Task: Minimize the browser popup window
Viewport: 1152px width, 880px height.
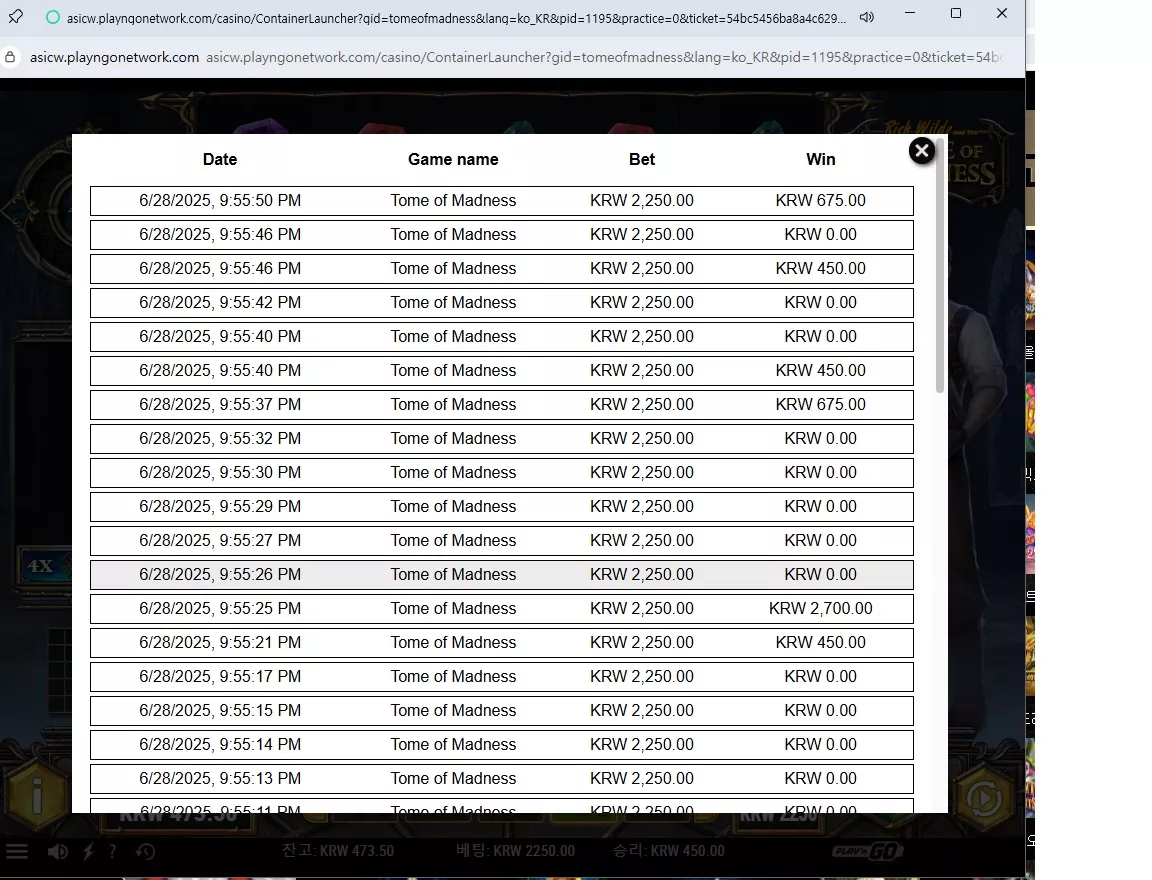Action: pyautogui.click(x=910, y=13)
